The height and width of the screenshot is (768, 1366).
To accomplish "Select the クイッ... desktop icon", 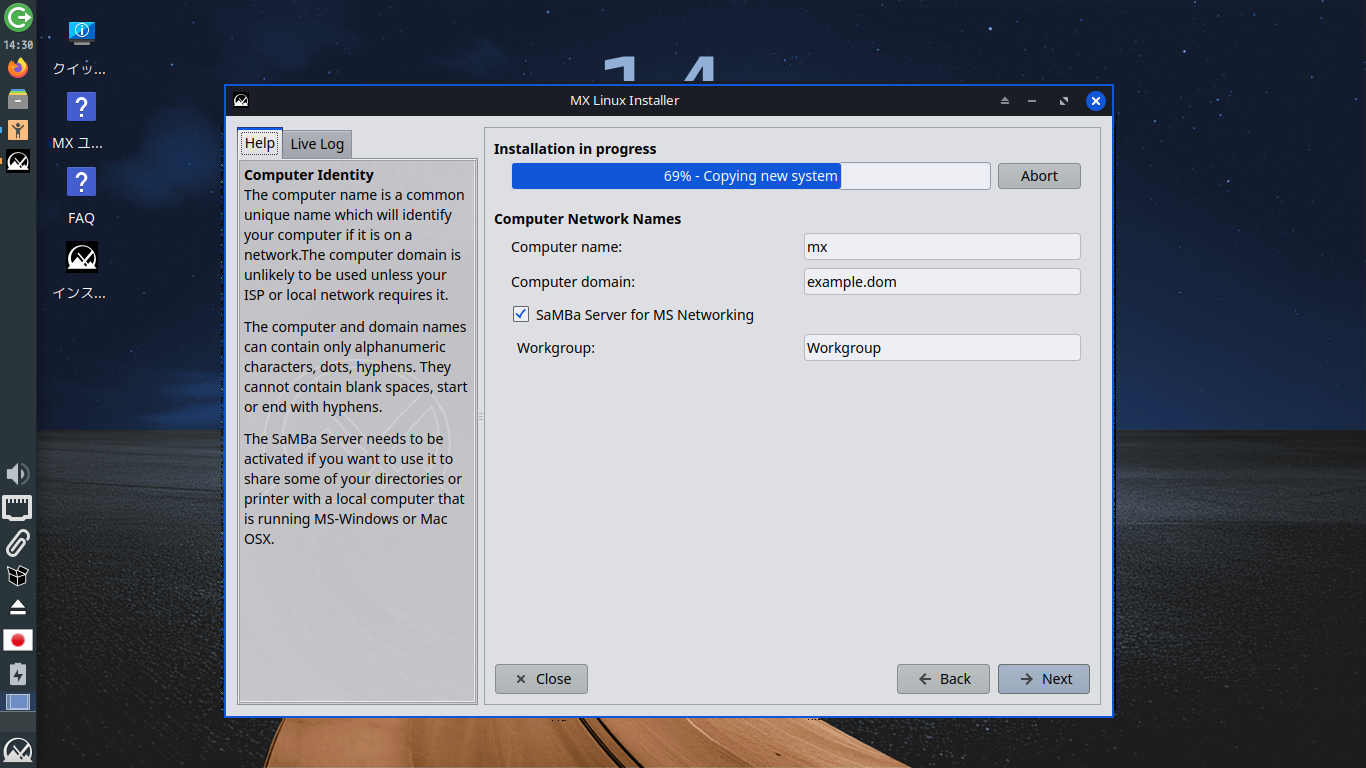I will (81, 49).
